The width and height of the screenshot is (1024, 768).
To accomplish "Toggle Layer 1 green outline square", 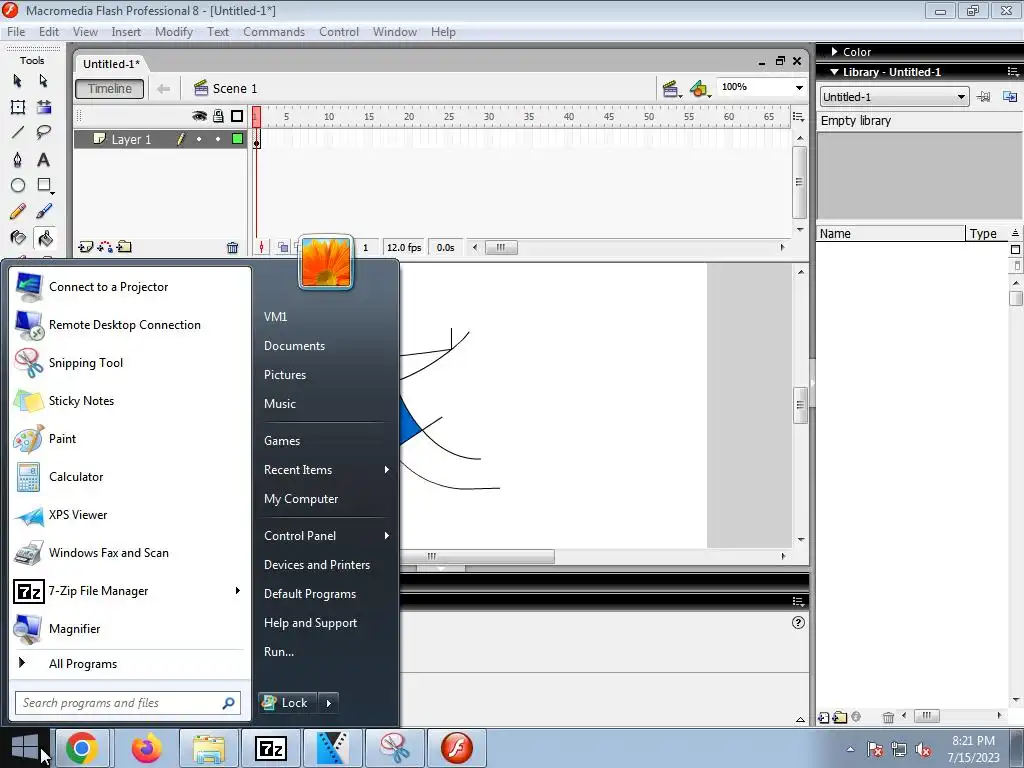I will pos(238,138).
